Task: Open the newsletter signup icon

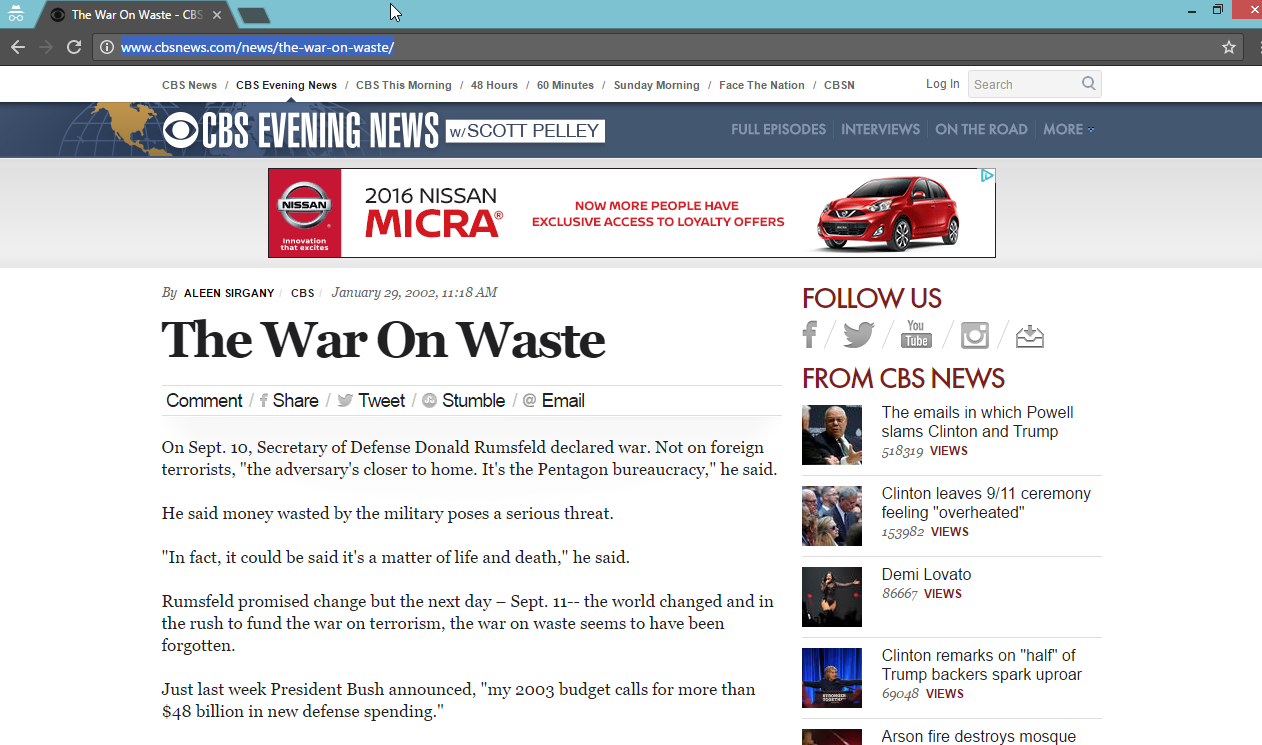Action: coord(1030,335)
